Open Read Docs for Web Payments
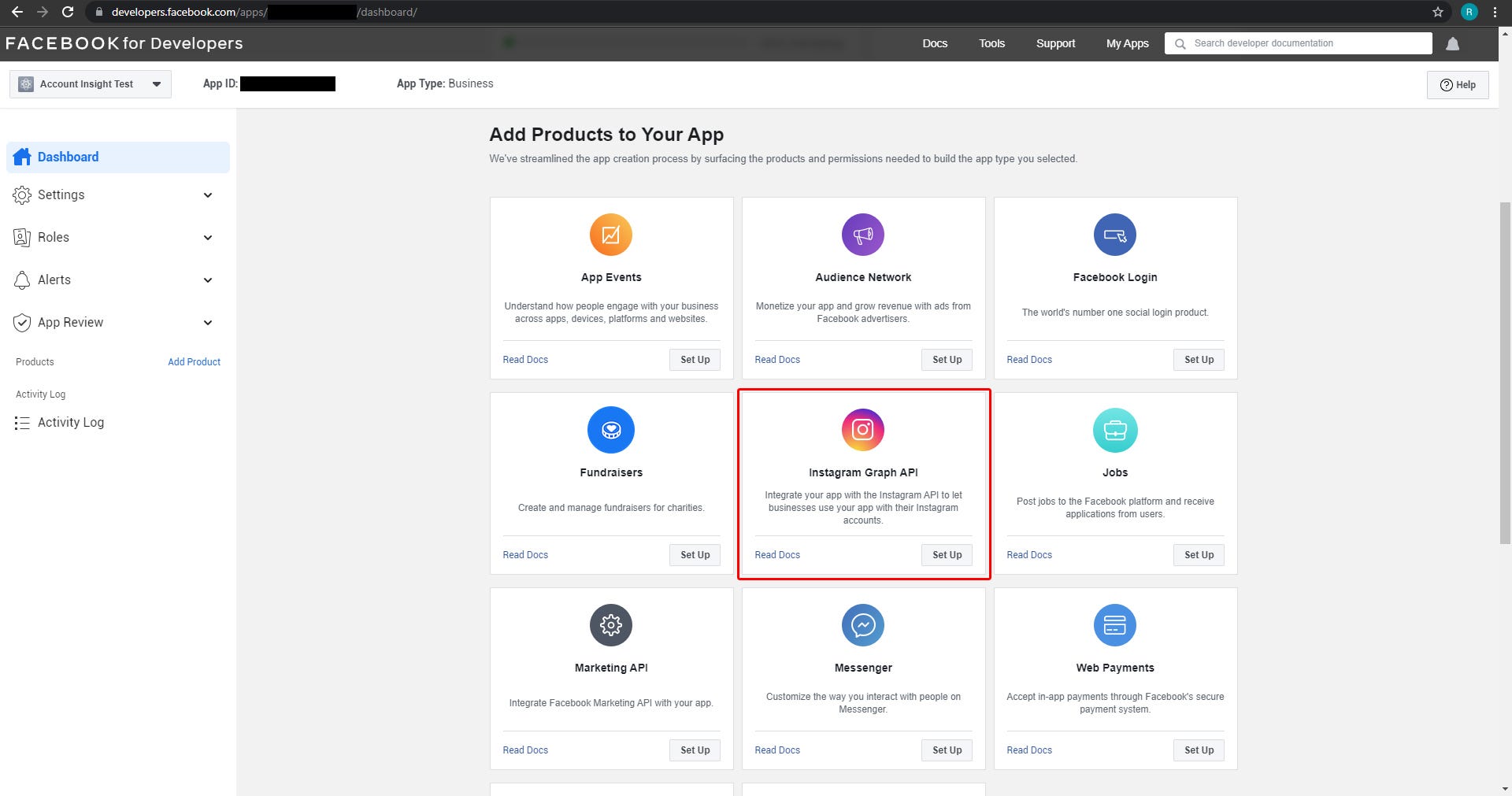1512x796 pixels. tap(1029, 750)
